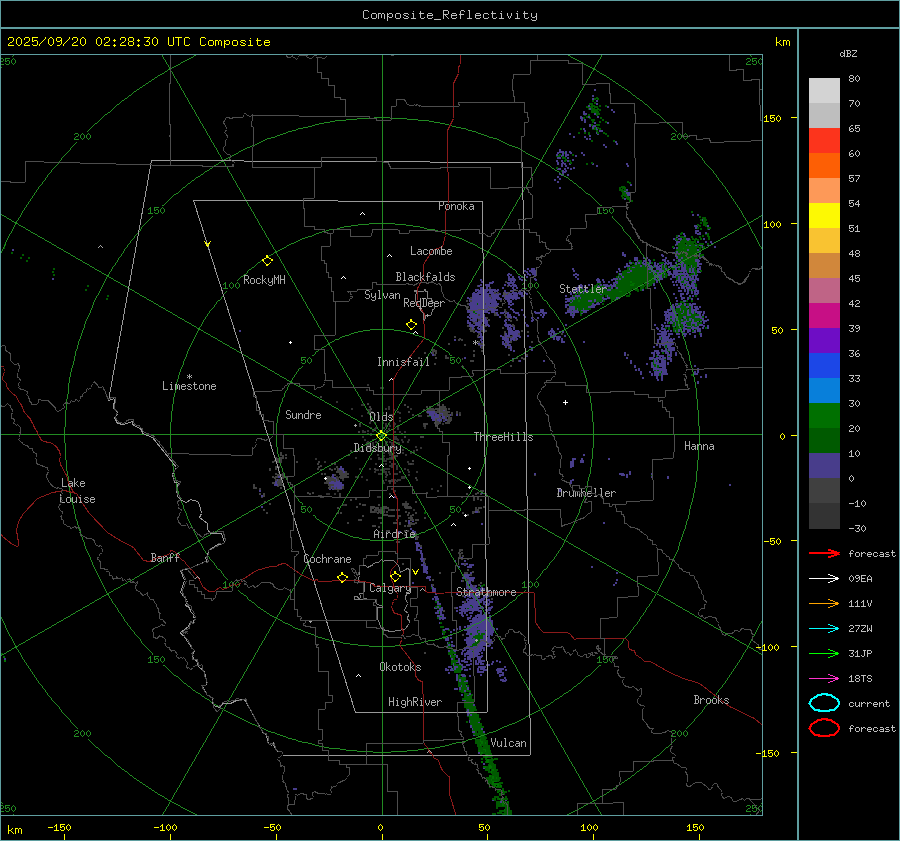Viewport: 900px width, 841px height.
Task: Click the yellow 54 dBZ color swatch
Action: (x=824, y=216)
